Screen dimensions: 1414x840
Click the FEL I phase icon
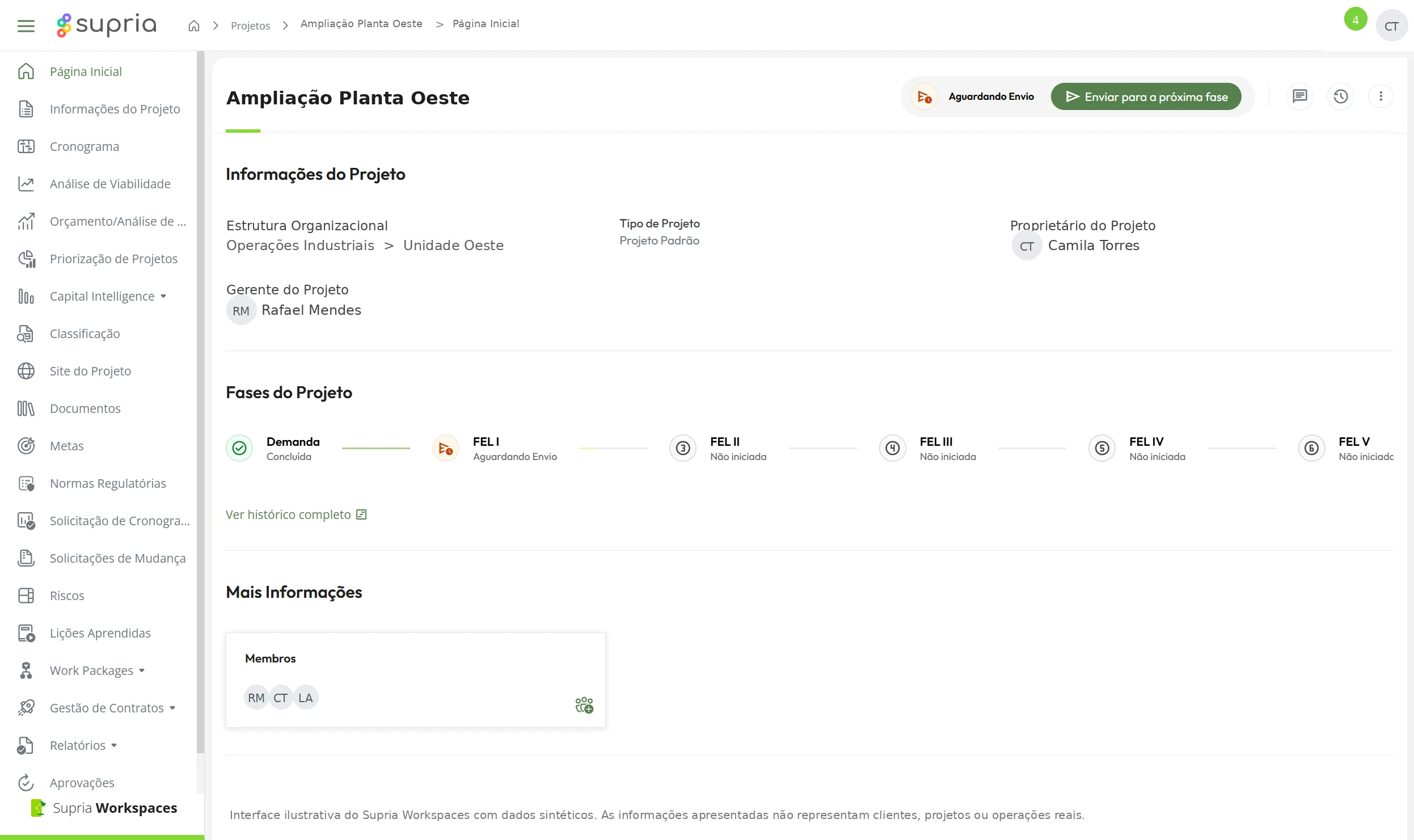click(x=446, y=448)
